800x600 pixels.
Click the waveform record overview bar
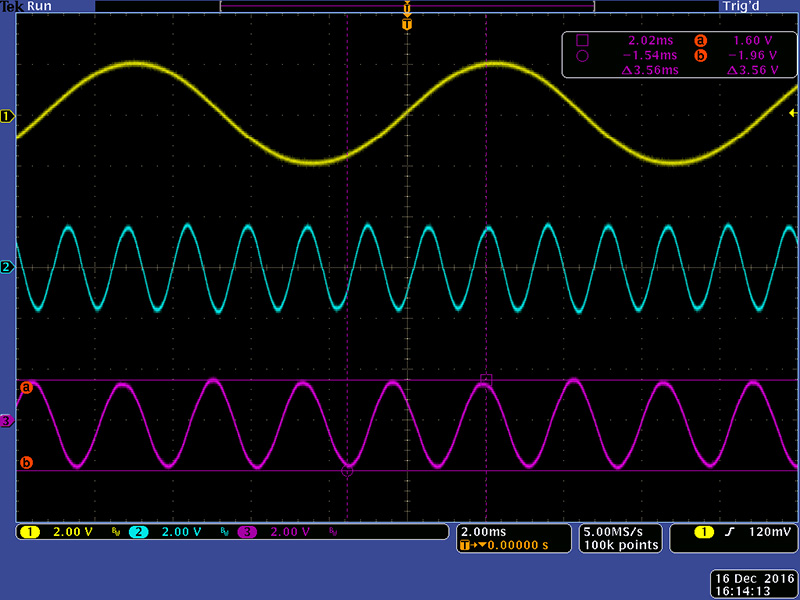pyautogui.click(x=407, y=6)
